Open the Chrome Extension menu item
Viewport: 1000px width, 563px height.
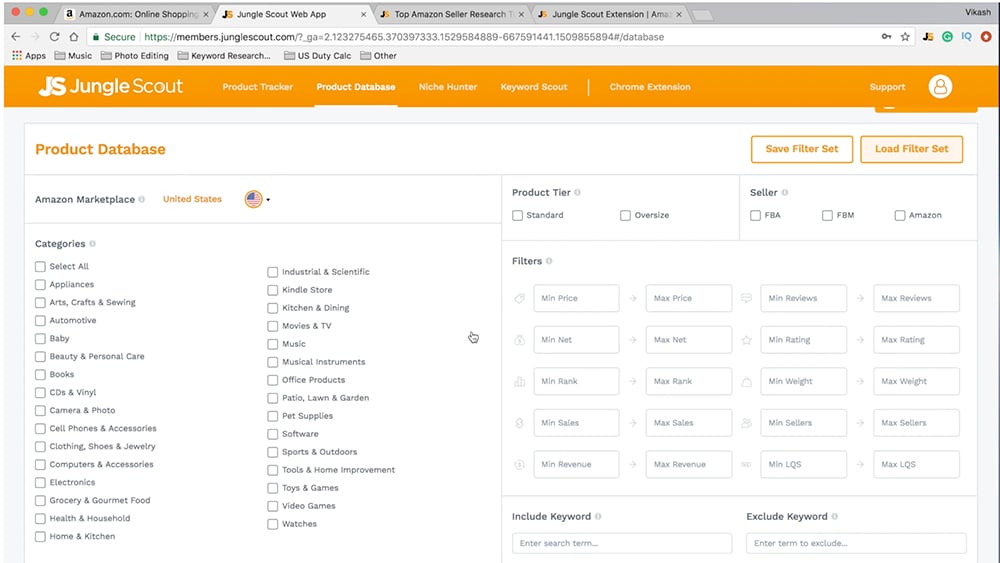click(x=650, y=87)
